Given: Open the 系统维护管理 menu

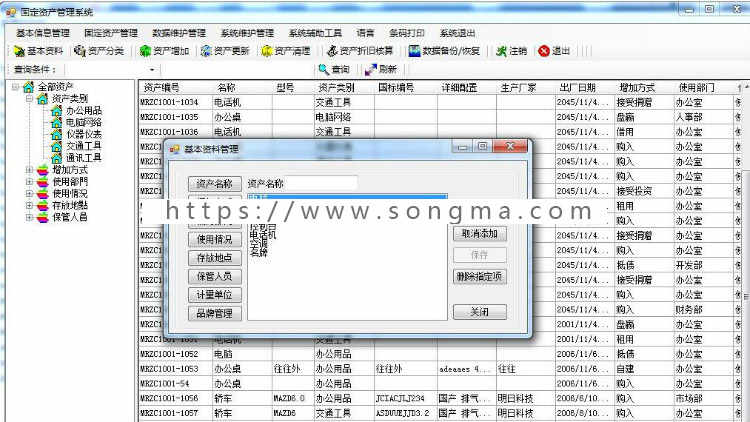Looking at the screenshot, I should [x=247, y=33].
